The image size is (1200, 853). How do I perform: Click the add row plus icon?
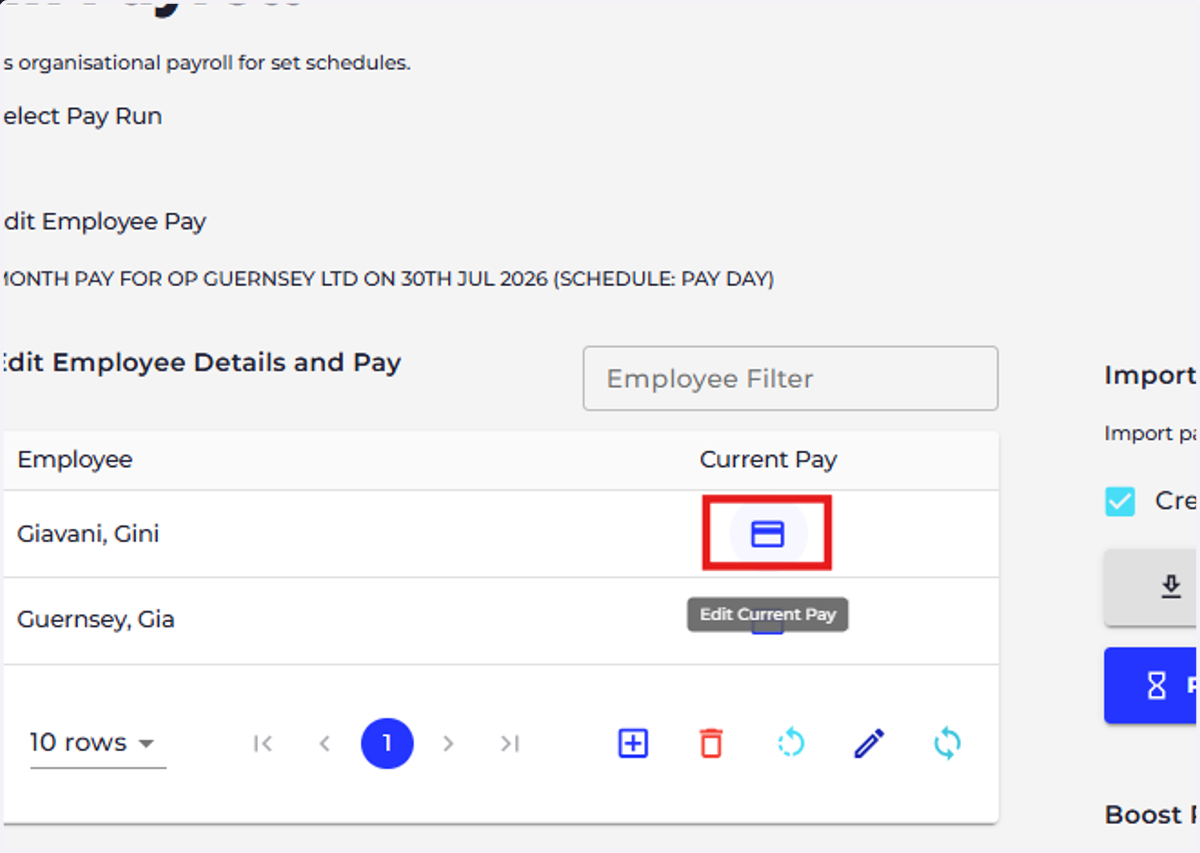coord(633,743)
